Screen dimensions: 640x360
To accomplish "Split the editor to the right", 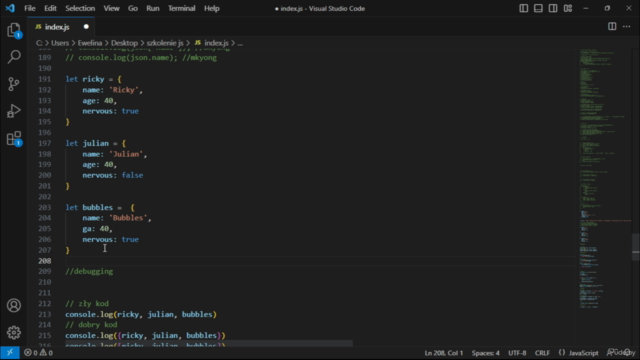I will pyautogui.click(x=612, y=27).
